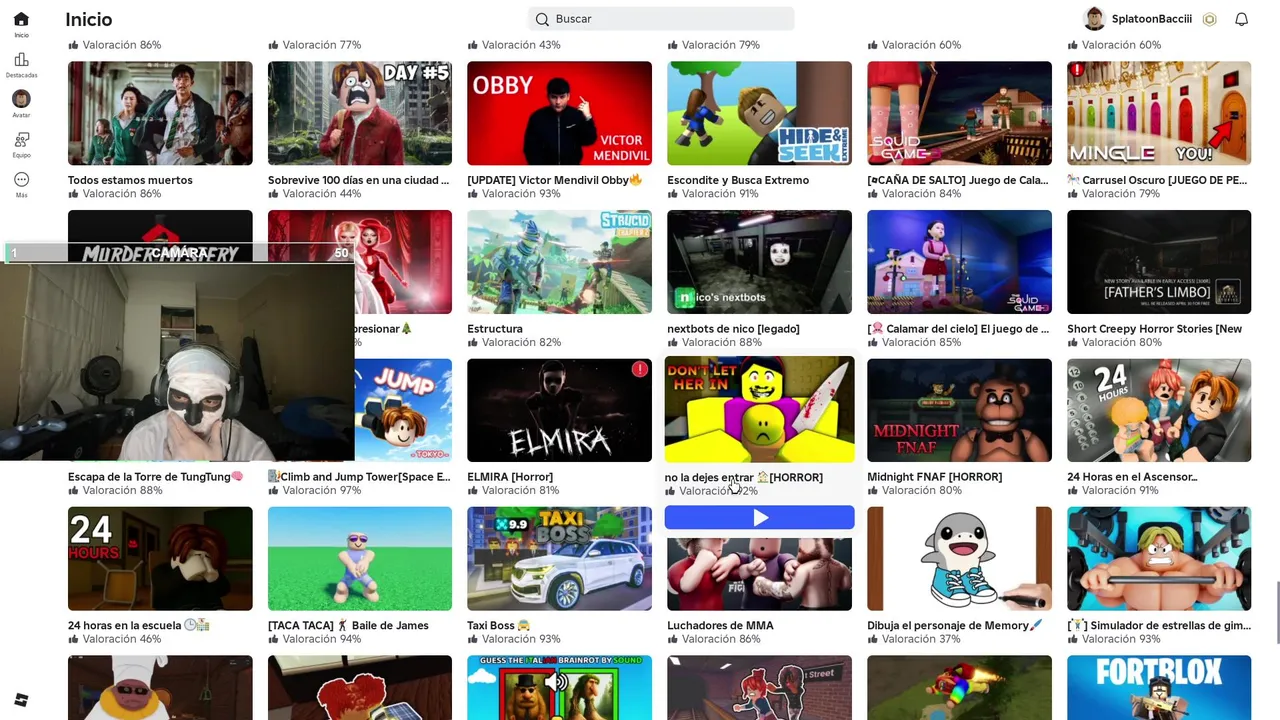Open Carrusel Oscuro Mingle thumbnail

(1159, 113)
